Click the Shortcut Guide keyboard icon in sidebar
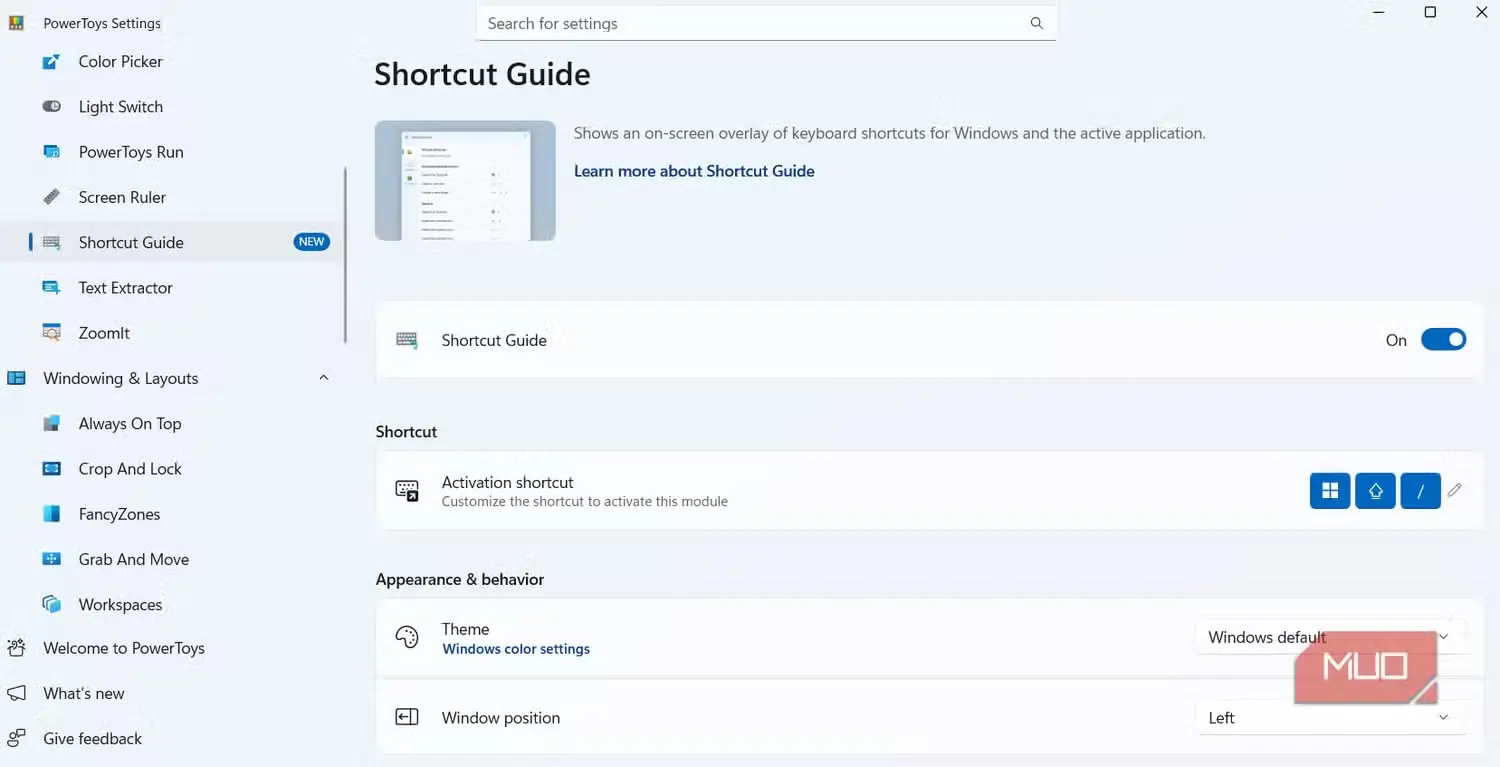Viewport: 1500px width, 767px height. [51, 243]
